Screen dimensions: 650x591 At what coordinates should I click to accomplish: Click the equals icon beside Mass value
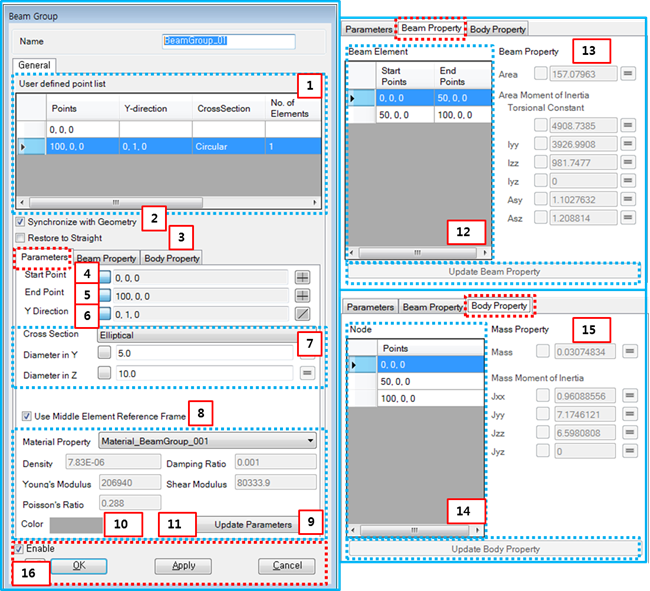(630, 351)
